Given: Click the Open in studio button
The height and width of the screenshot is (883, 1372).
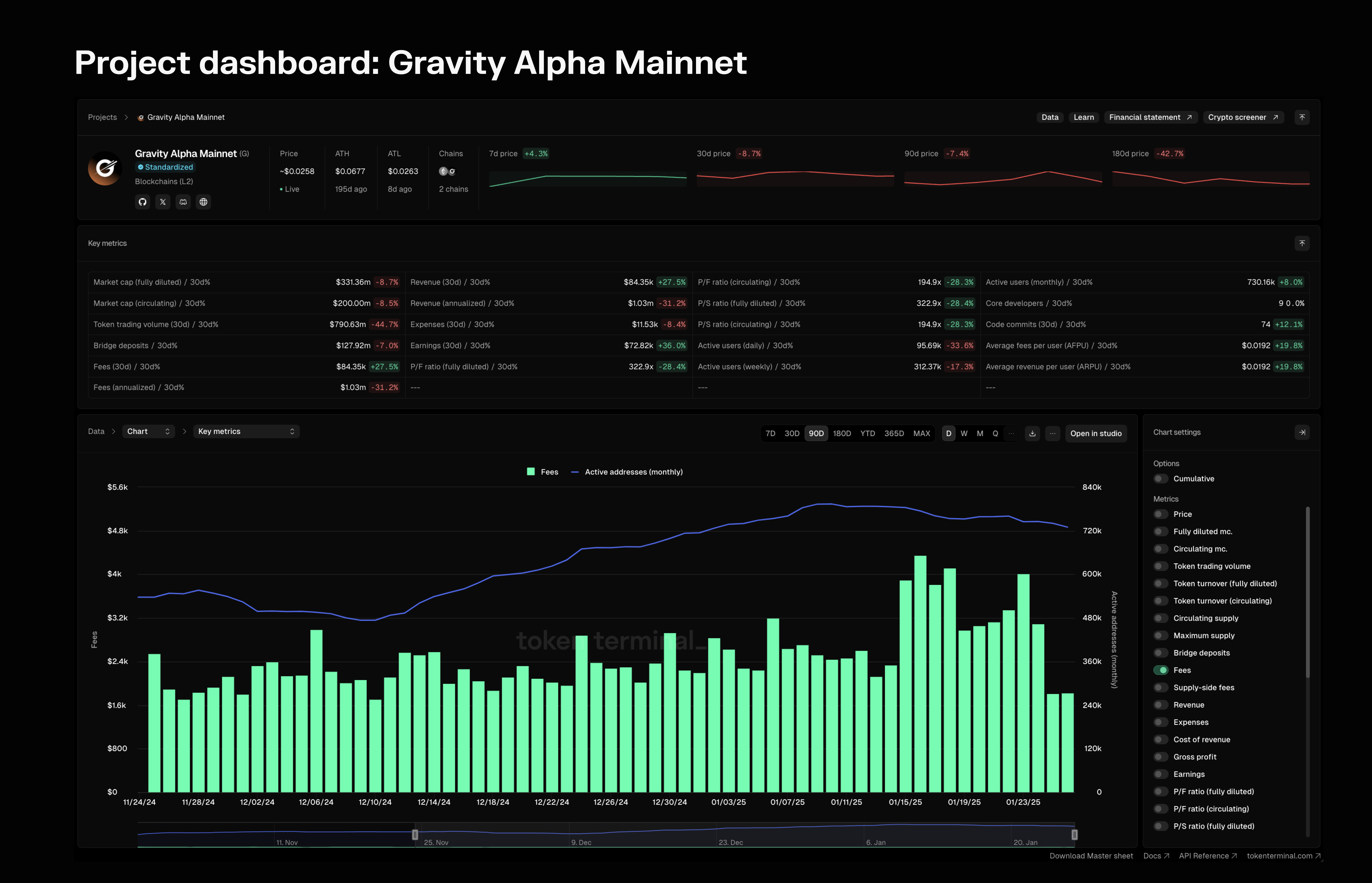Looking at the screenshot, I should (x=1096, y=433).
